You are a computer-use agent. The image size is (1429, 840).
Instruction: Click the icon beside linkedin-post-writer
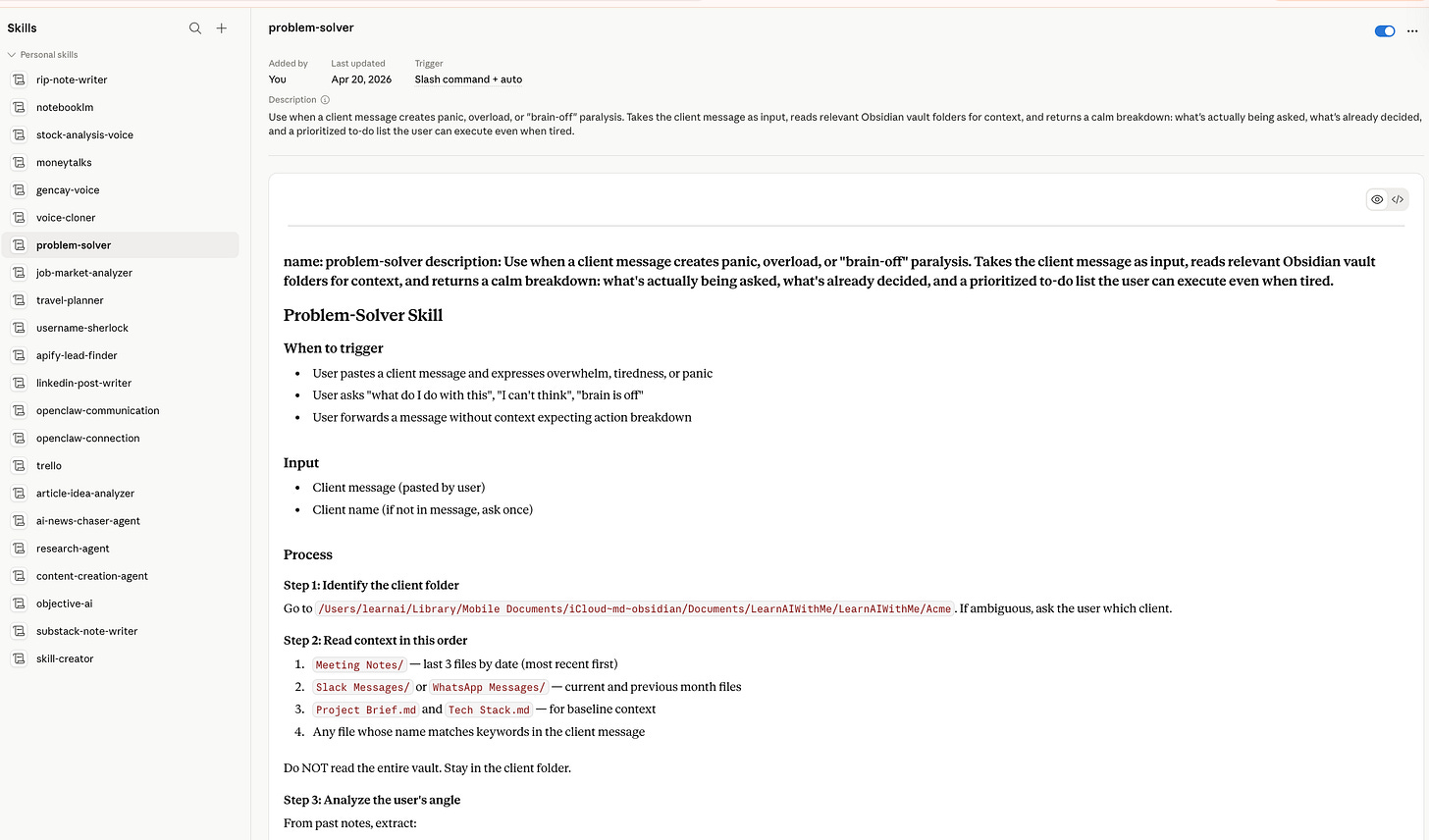[19, 382]
